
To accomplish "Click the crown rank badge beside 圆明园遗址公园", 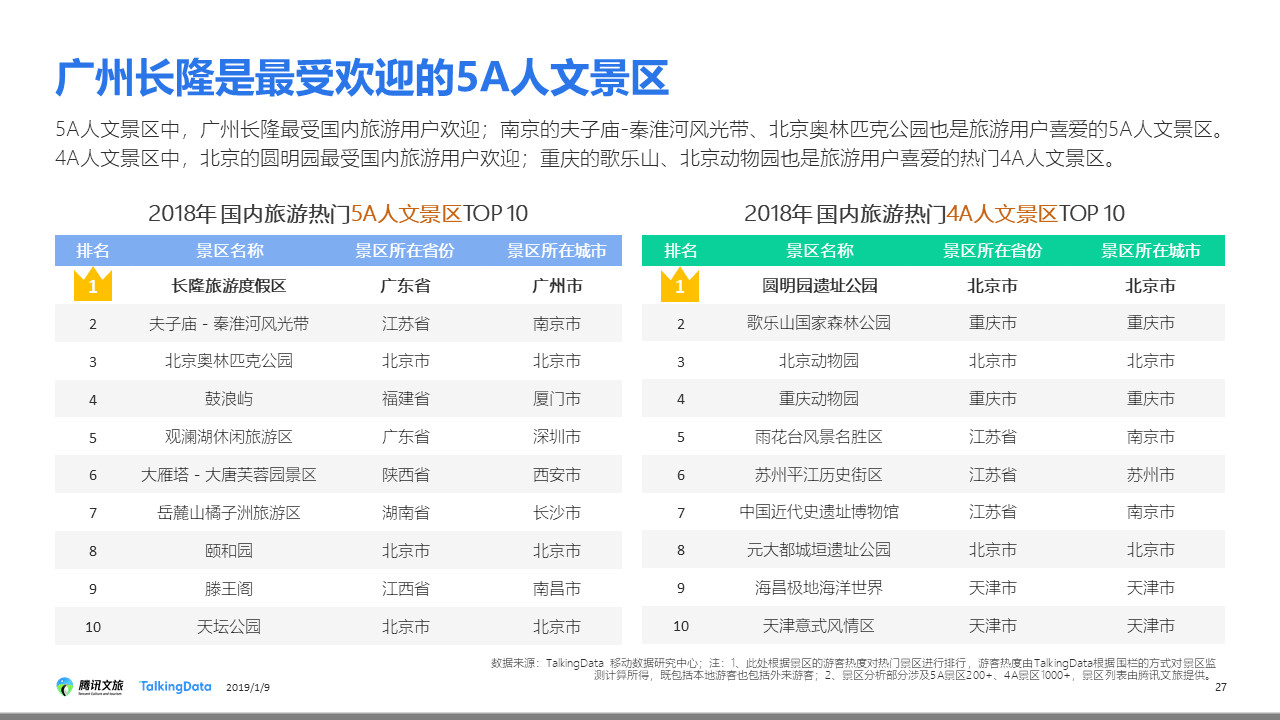I will coord(680,285).
